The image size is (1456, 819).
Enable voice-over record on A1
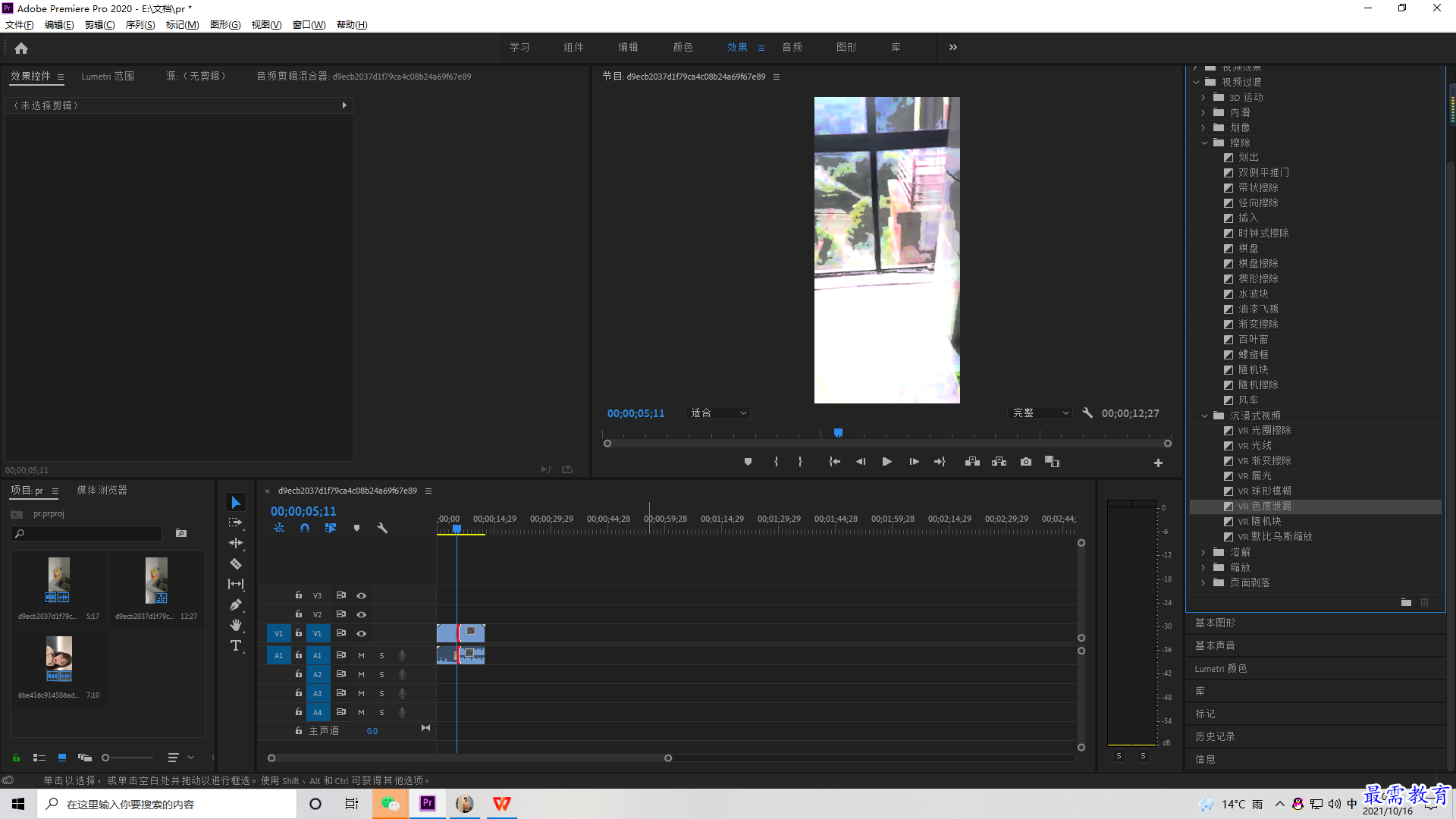pyautogui.click(x=403, y=655)
